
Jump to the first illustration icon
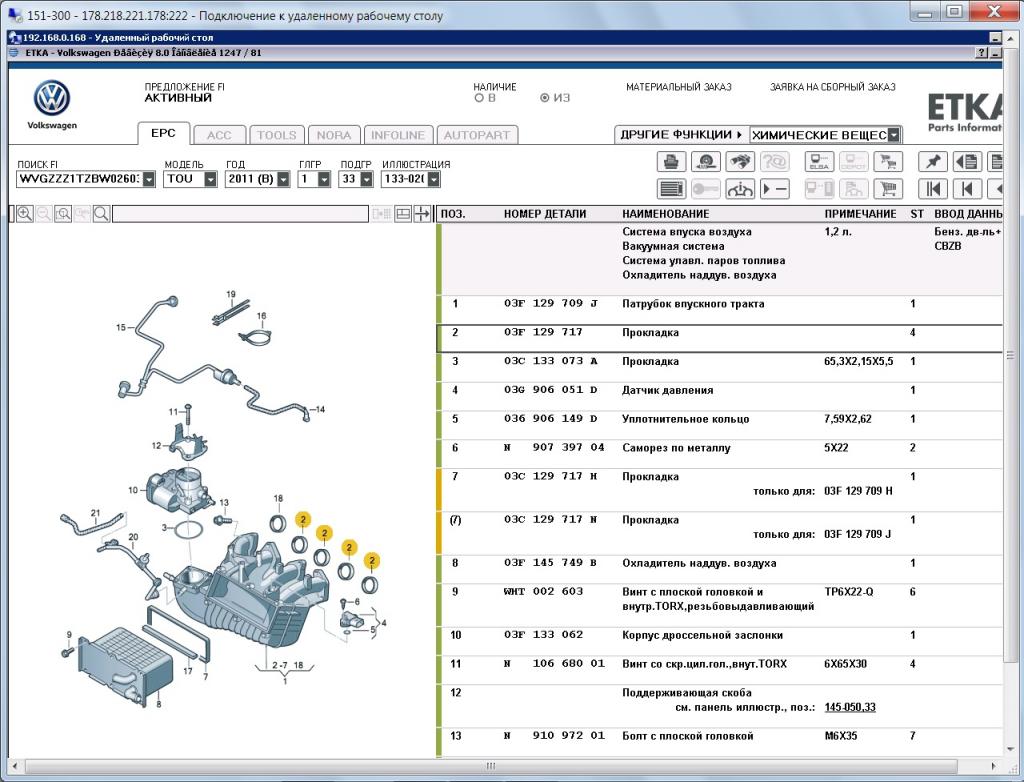pos(933,189)
